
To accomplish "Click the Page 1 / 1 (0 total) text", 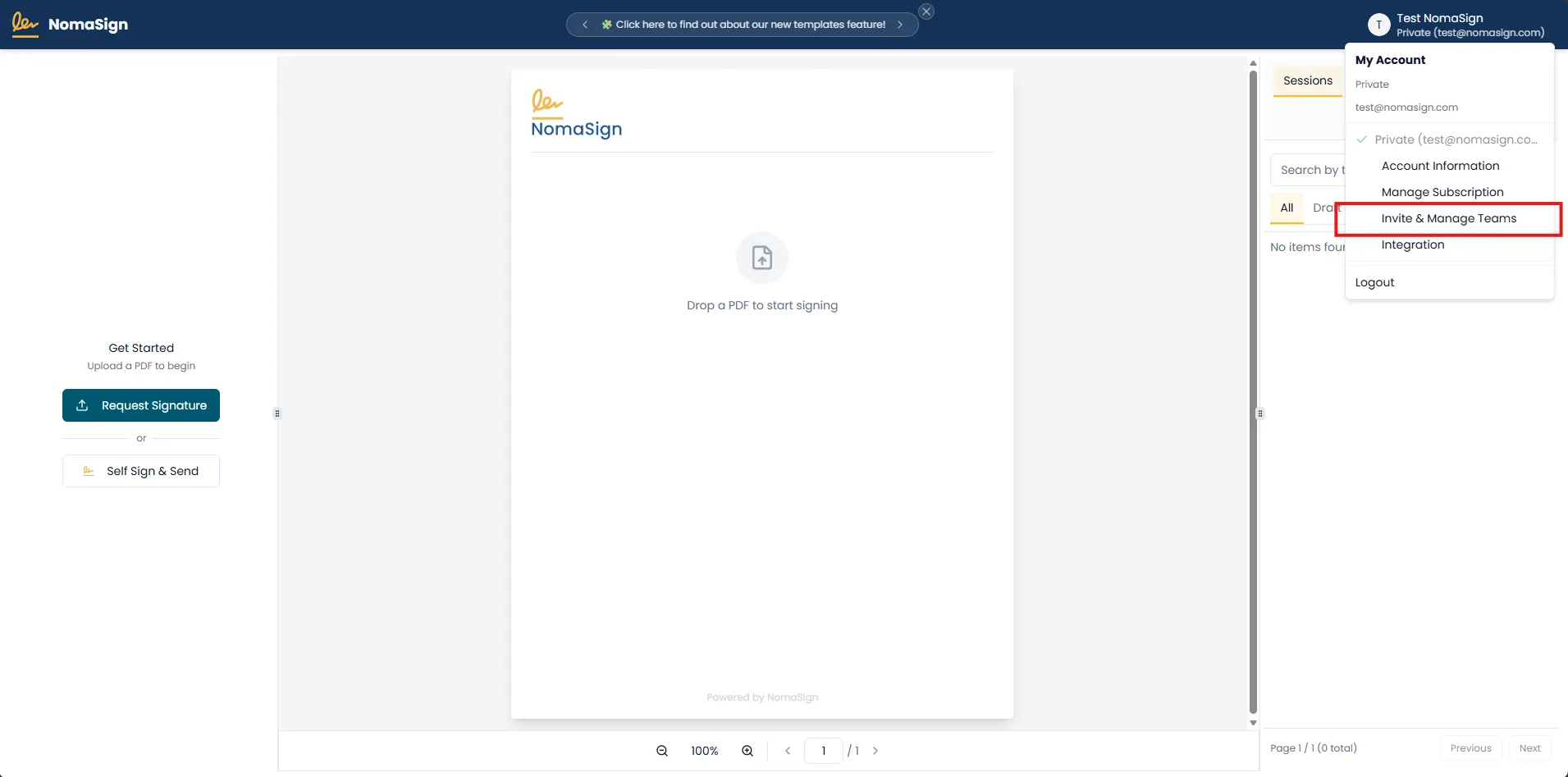I will (1314, 748).
